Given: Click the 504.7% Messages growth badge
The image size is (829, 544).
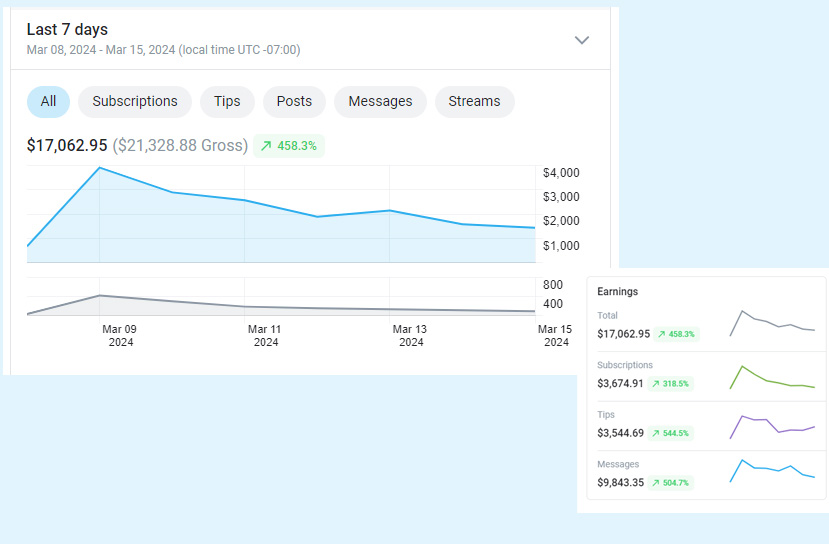Looking at the screenshot, I should coord(670,483).
